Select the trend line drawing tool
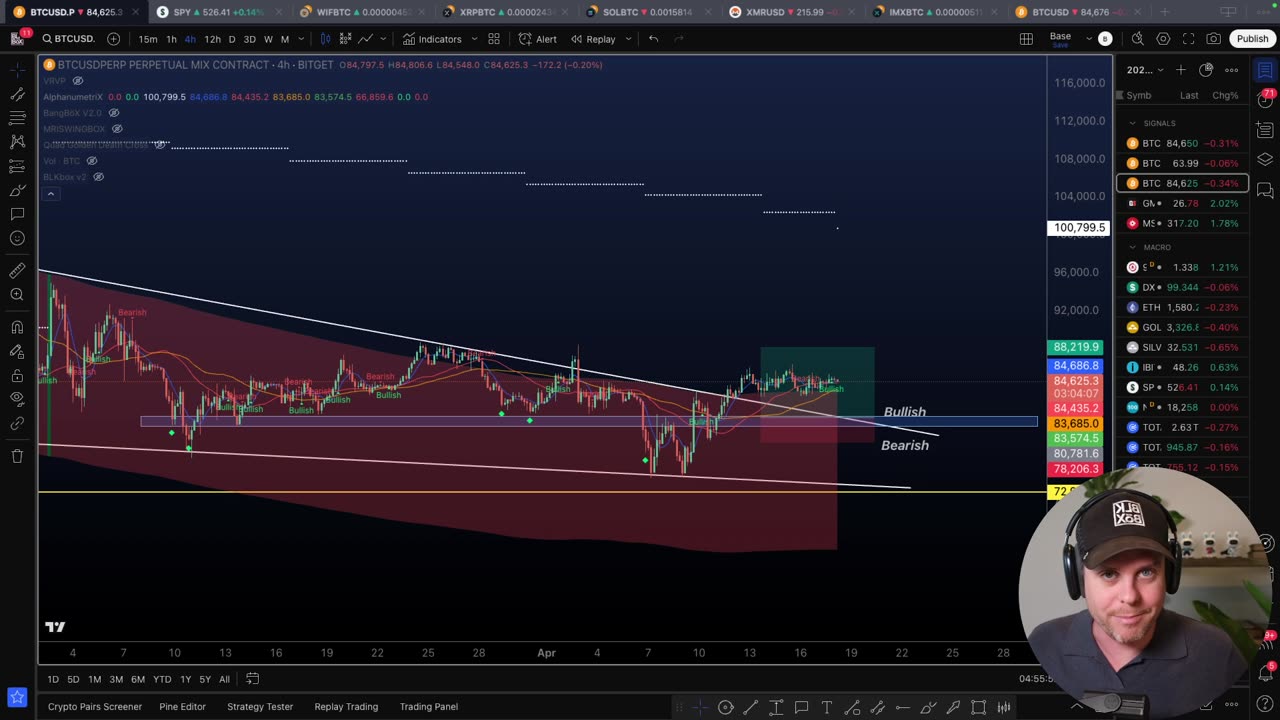1280x720 pixels. click(17, 94)
